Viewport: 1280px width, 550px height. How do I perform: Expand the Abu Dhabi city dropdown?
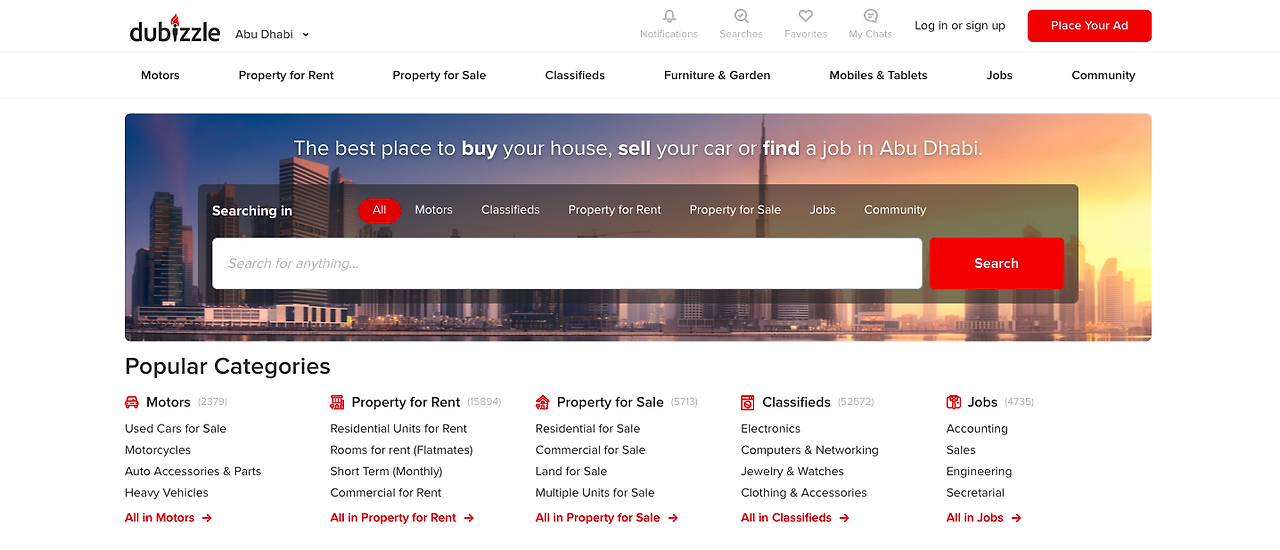tap(272, 34)
